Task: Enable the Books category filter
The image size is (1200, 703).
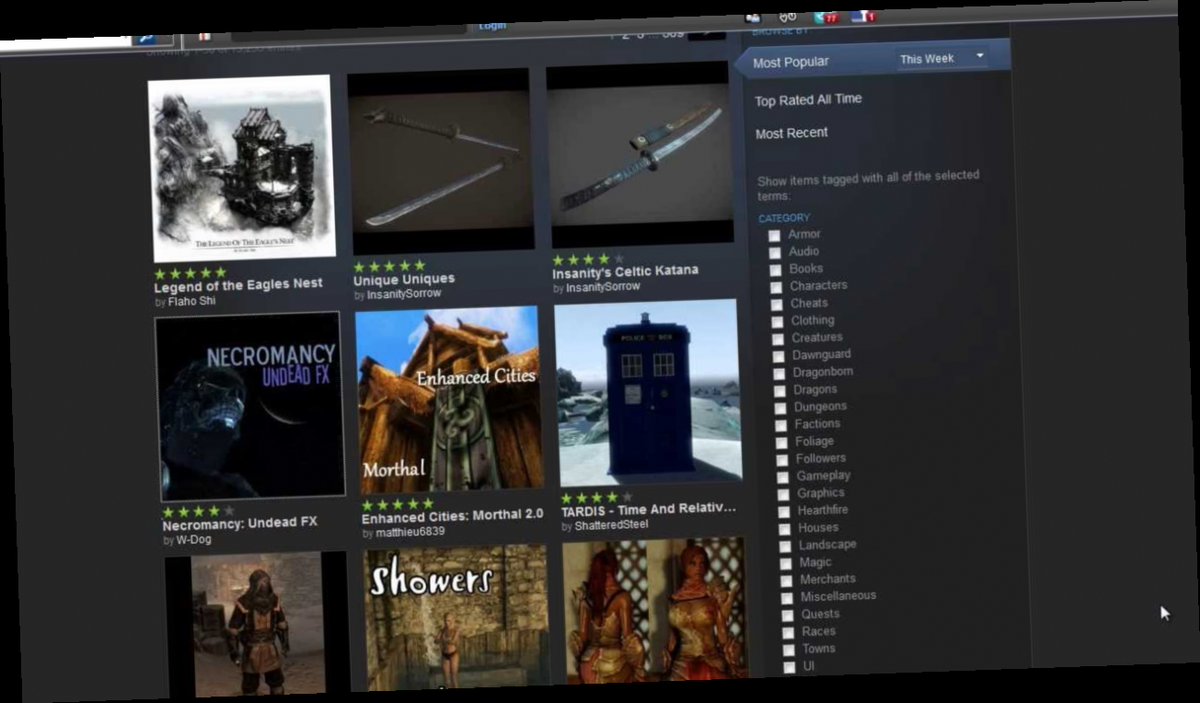Action: (775, 269)
